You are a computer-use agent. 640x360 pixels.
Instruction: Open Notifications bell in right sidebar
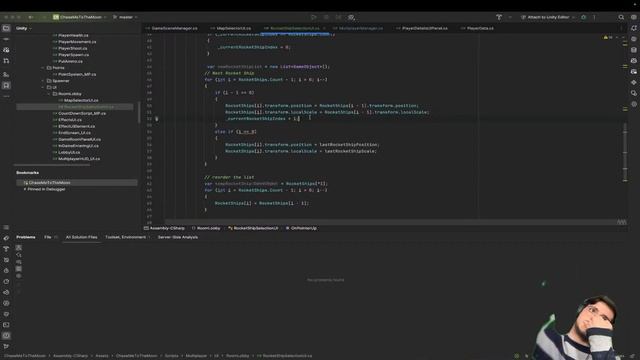pyautogui.click(x=633, y=28)
